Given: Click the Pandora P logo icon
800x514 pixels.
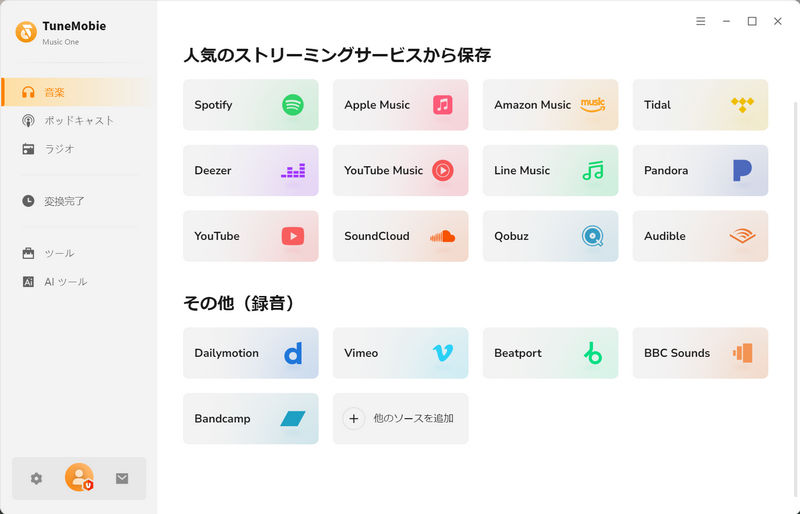Looking at the screenshot, I should point(742,170).
